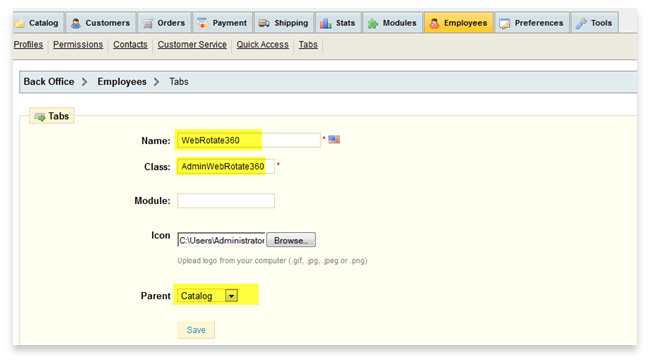Click the 'Name:' field label

(x=156, y=141)
